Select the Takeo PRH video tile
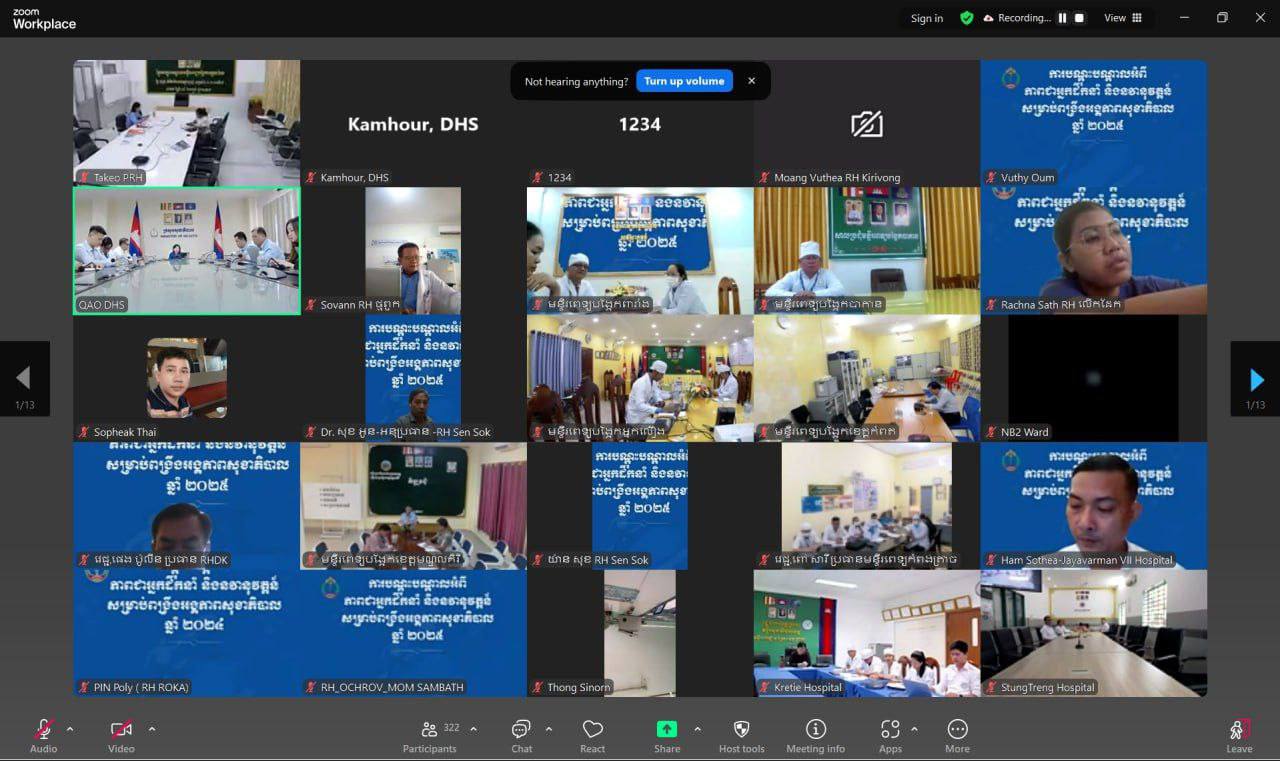The height and width of the screenshot is (761, 1280). 186,123
